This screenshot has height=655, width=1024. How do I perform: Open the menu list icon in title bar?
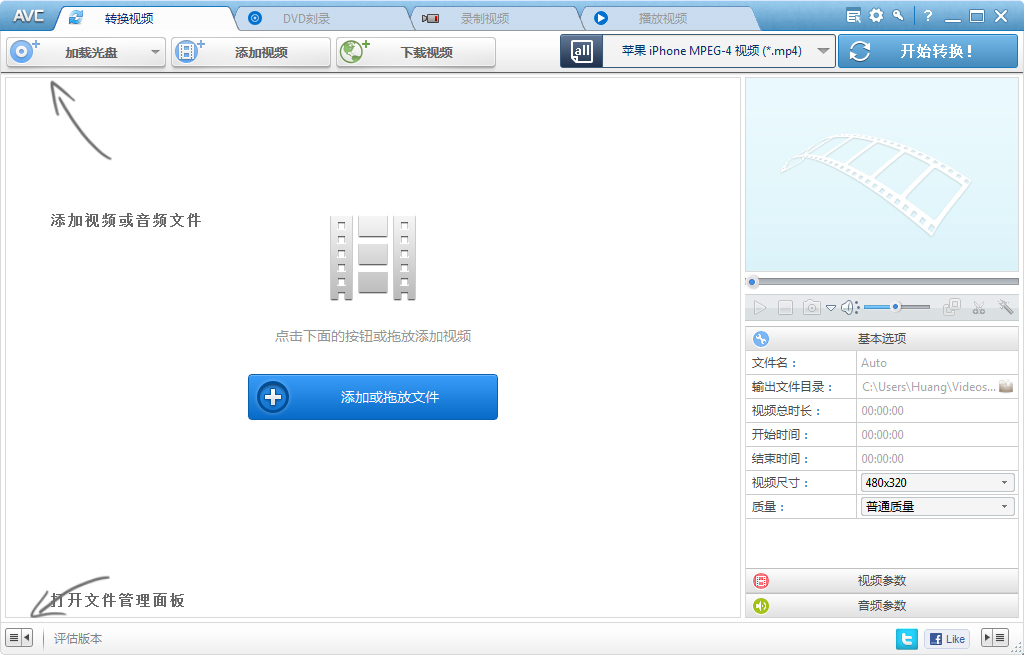pyautogui.click(x=854, y=16)
